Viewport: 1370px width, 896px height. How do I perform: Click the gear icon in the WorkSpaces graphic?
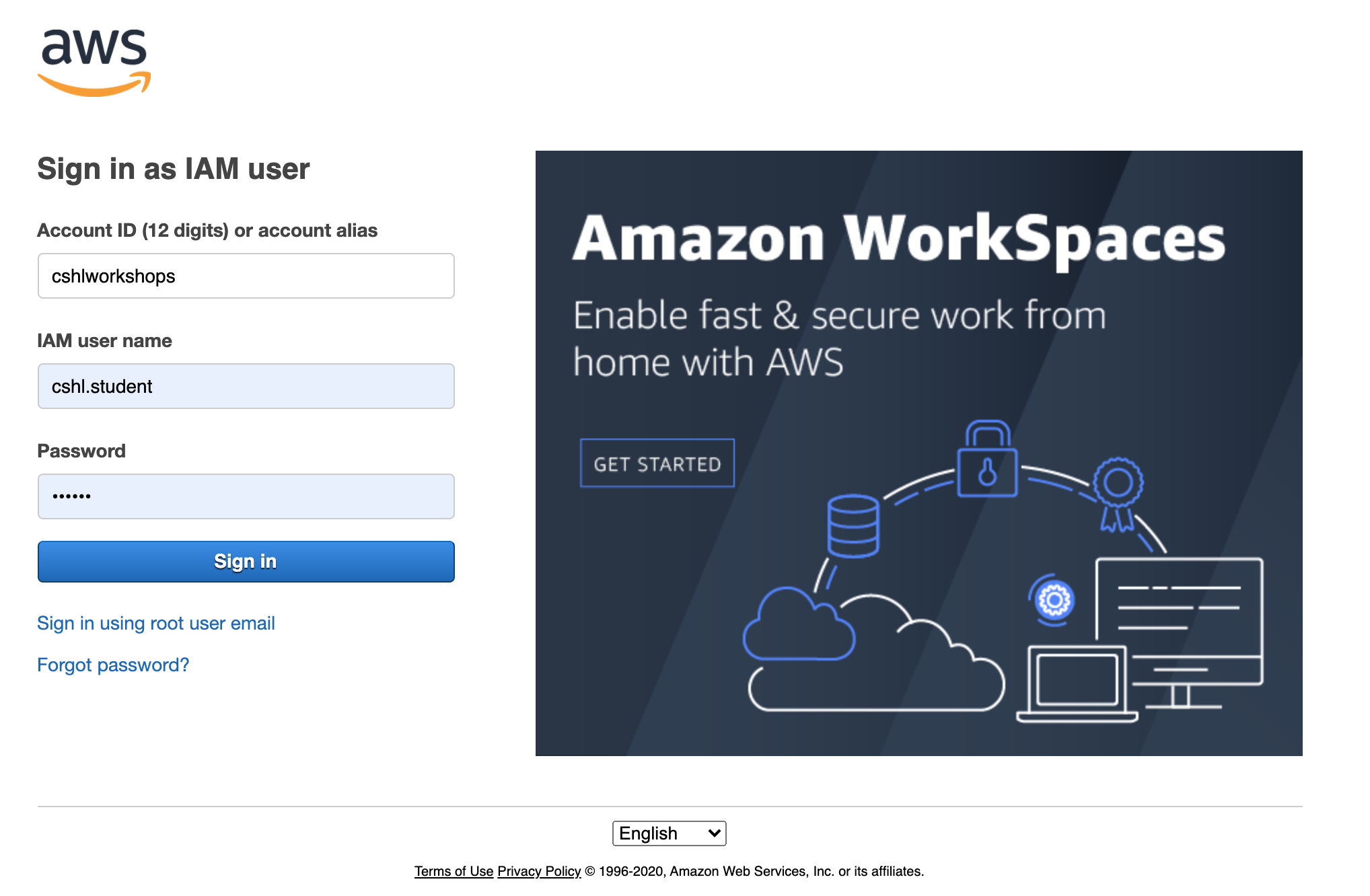pos(1055,599)
